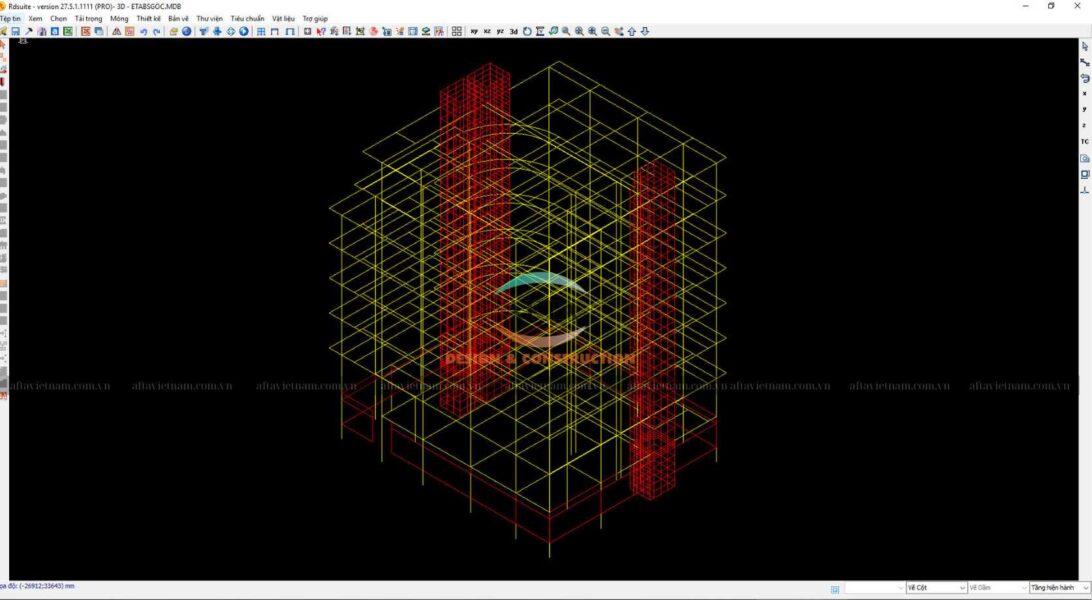Click the undo arrow icon

(143, 31)
